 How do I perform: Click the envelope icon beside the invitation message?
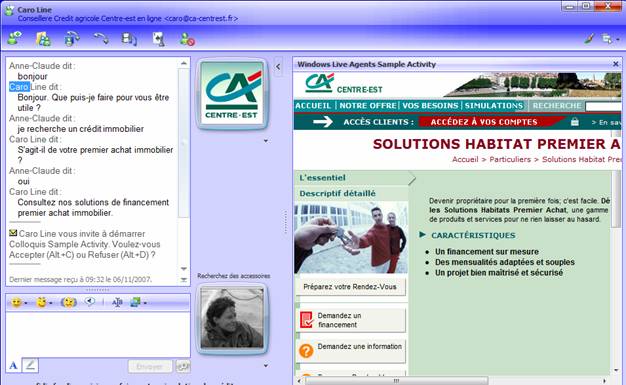[13, 233]
